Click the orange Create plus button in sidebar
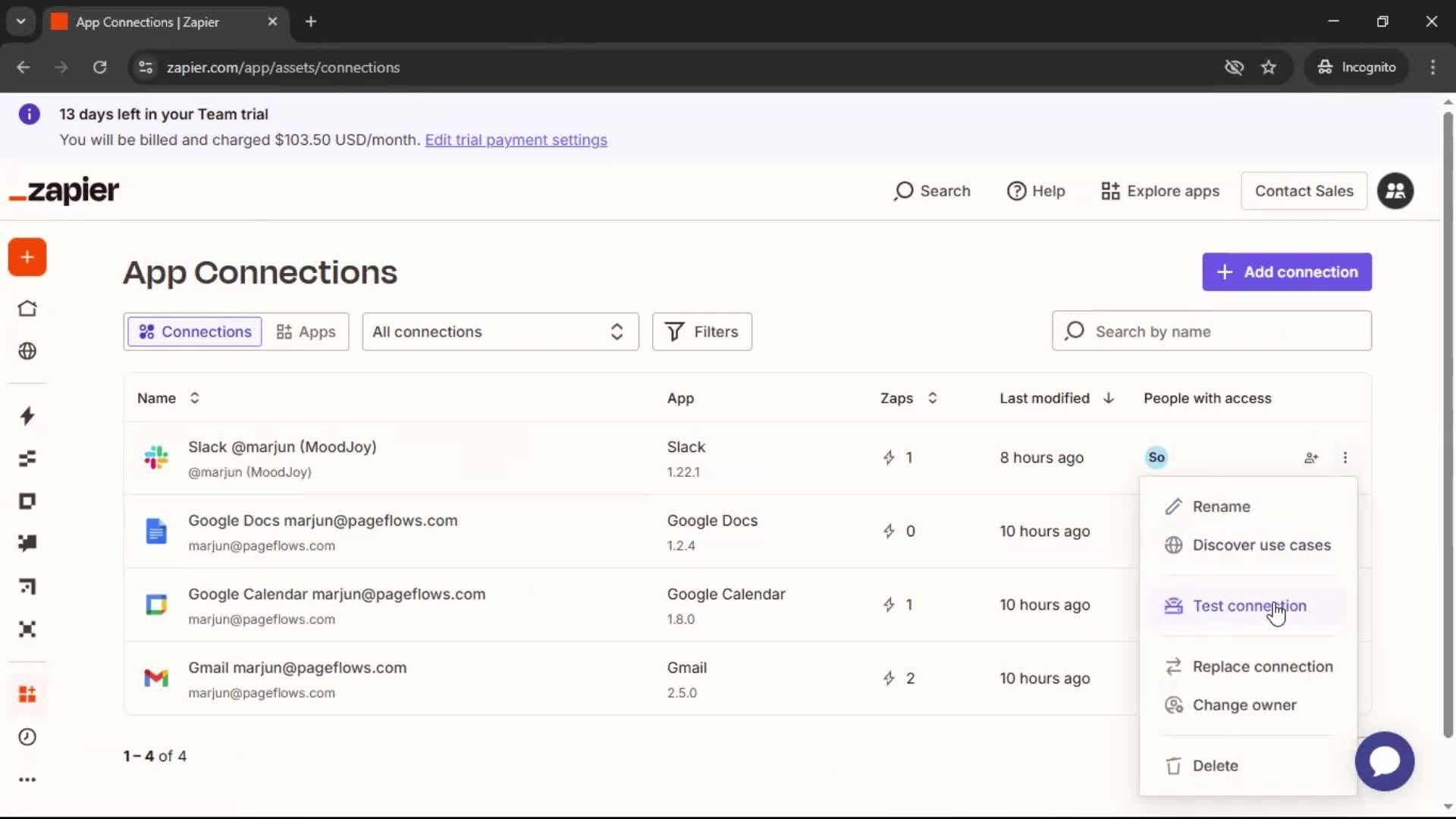 coord(27,257)
